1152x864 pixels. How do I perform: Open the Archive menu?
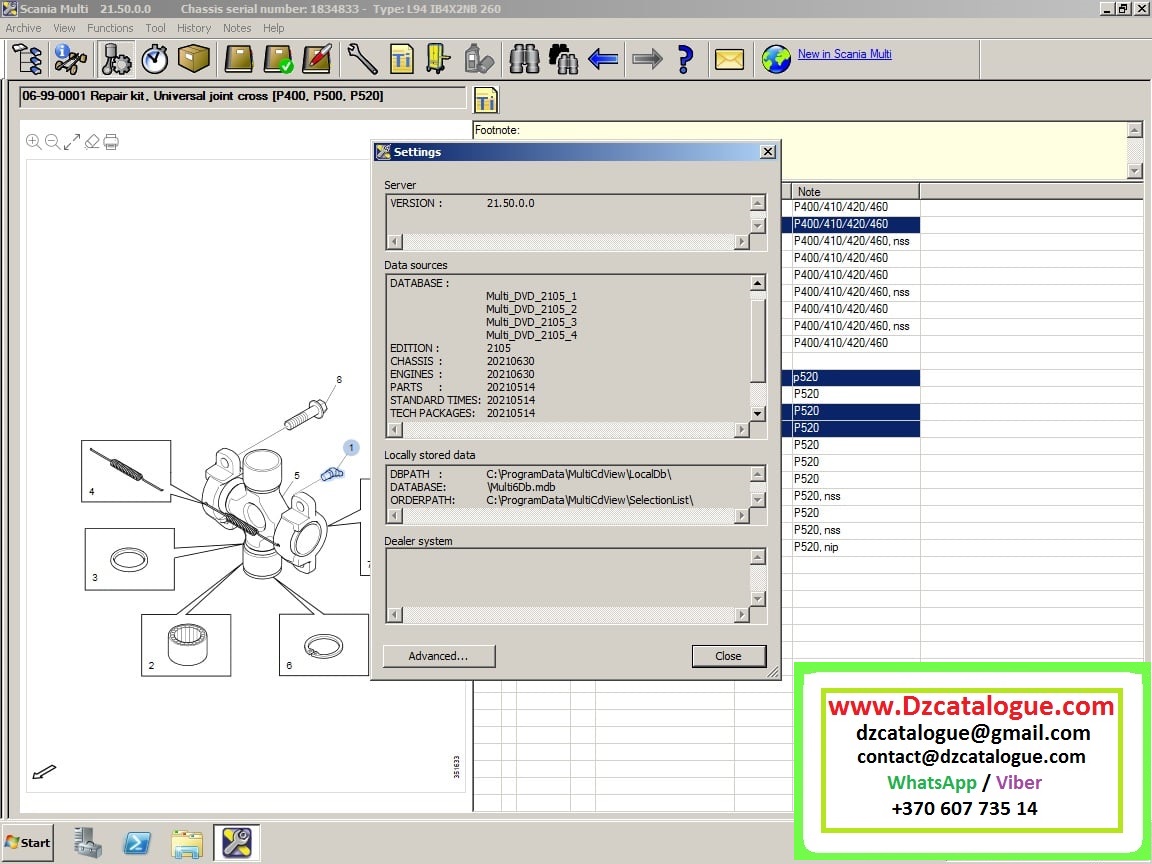tap(24, 28)
